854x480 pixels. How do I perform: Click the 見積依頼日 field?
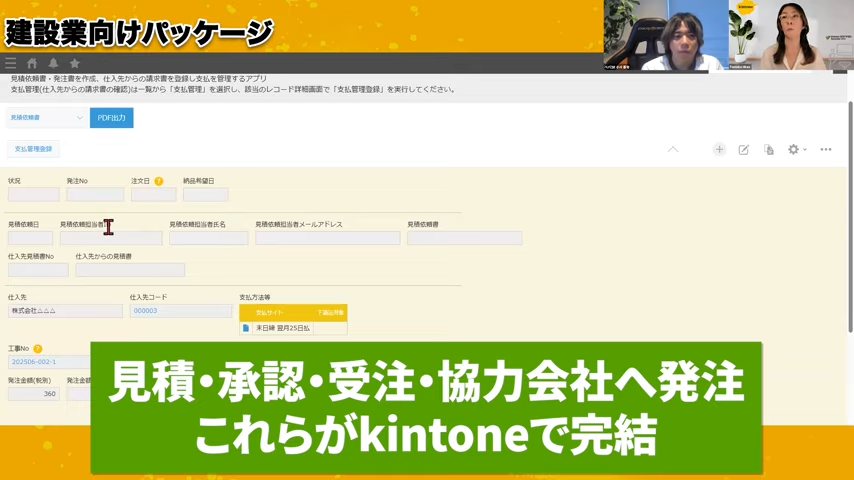pos(30,238)
